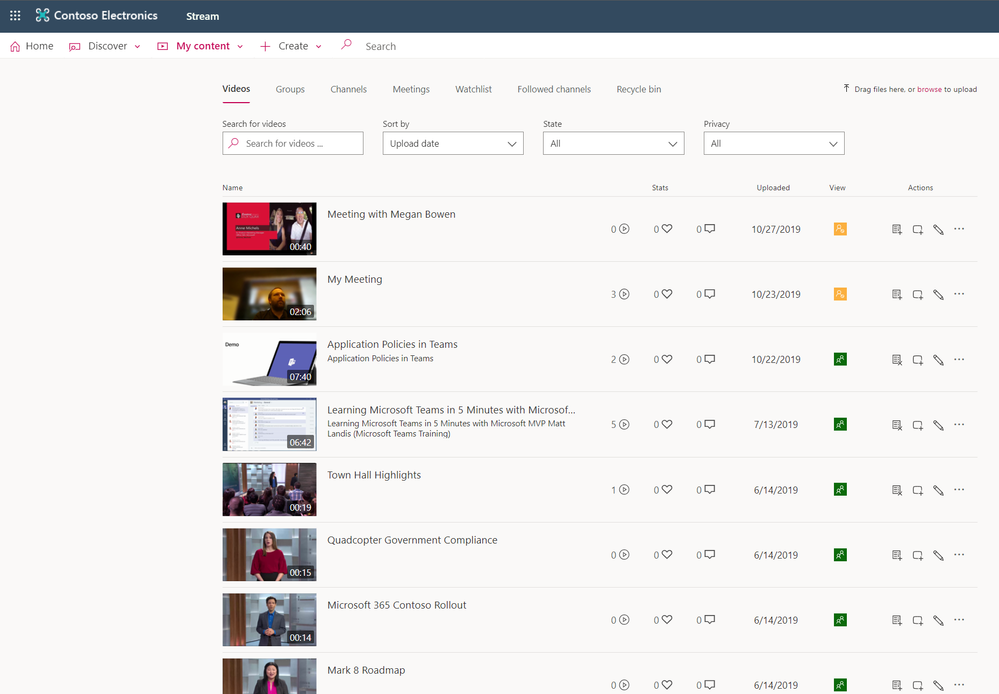Expand the Sort by Upload date dropdown
Screen dimensions: 999x694
click(x=452, y=144)
